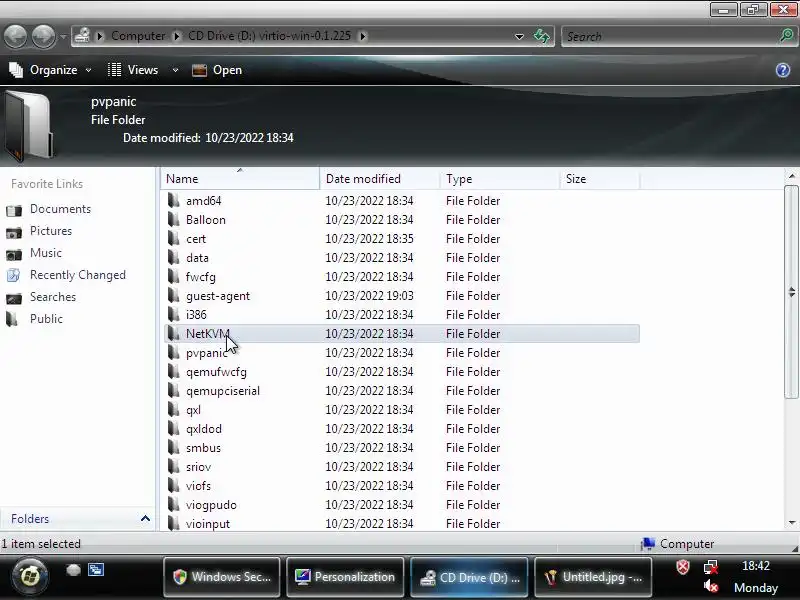Click the scrollbar down arrow

792,522
